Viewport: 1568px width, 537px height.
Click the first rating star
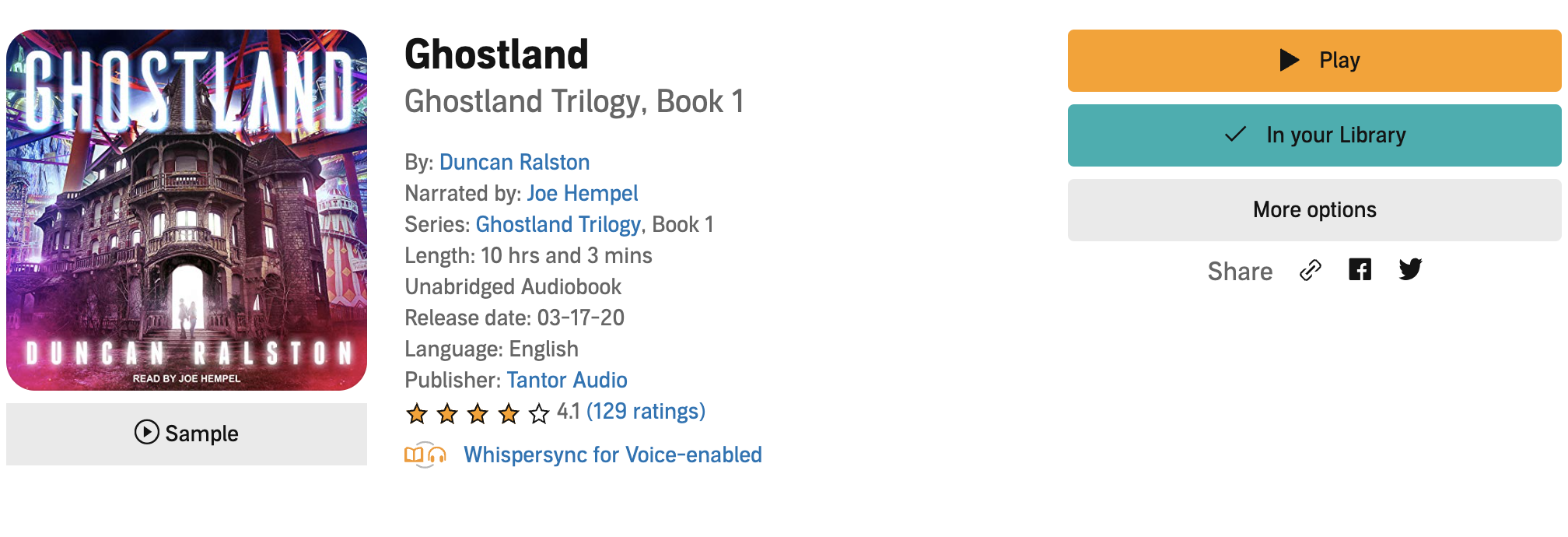(x=417, y=413)
